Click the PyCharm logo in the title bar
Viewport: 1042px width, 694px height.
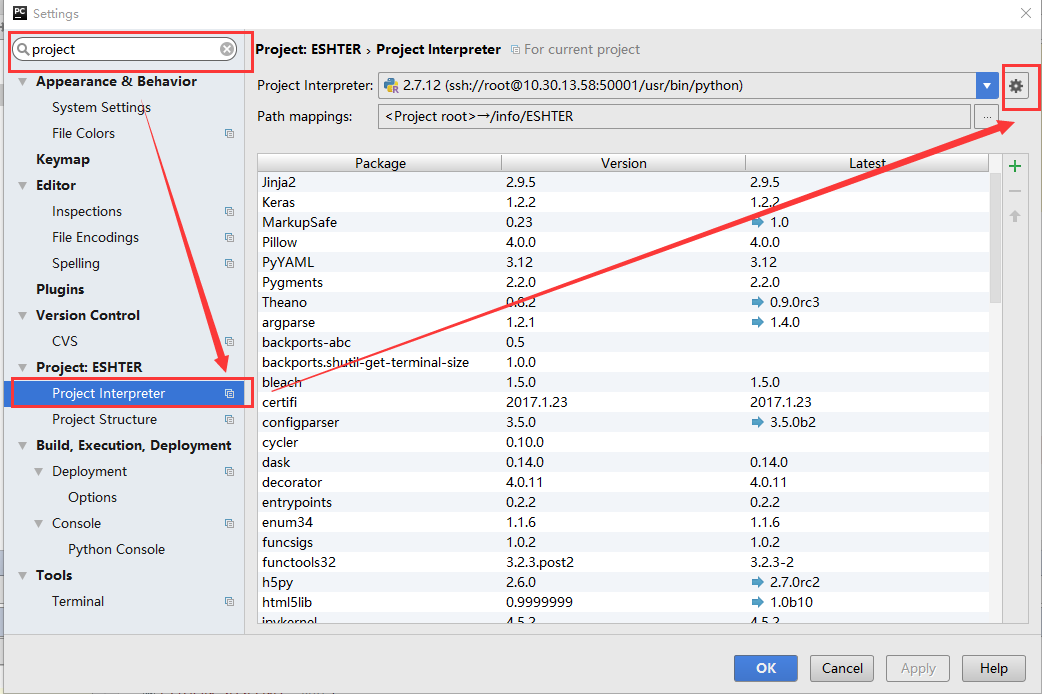click(x=20, y=13)
